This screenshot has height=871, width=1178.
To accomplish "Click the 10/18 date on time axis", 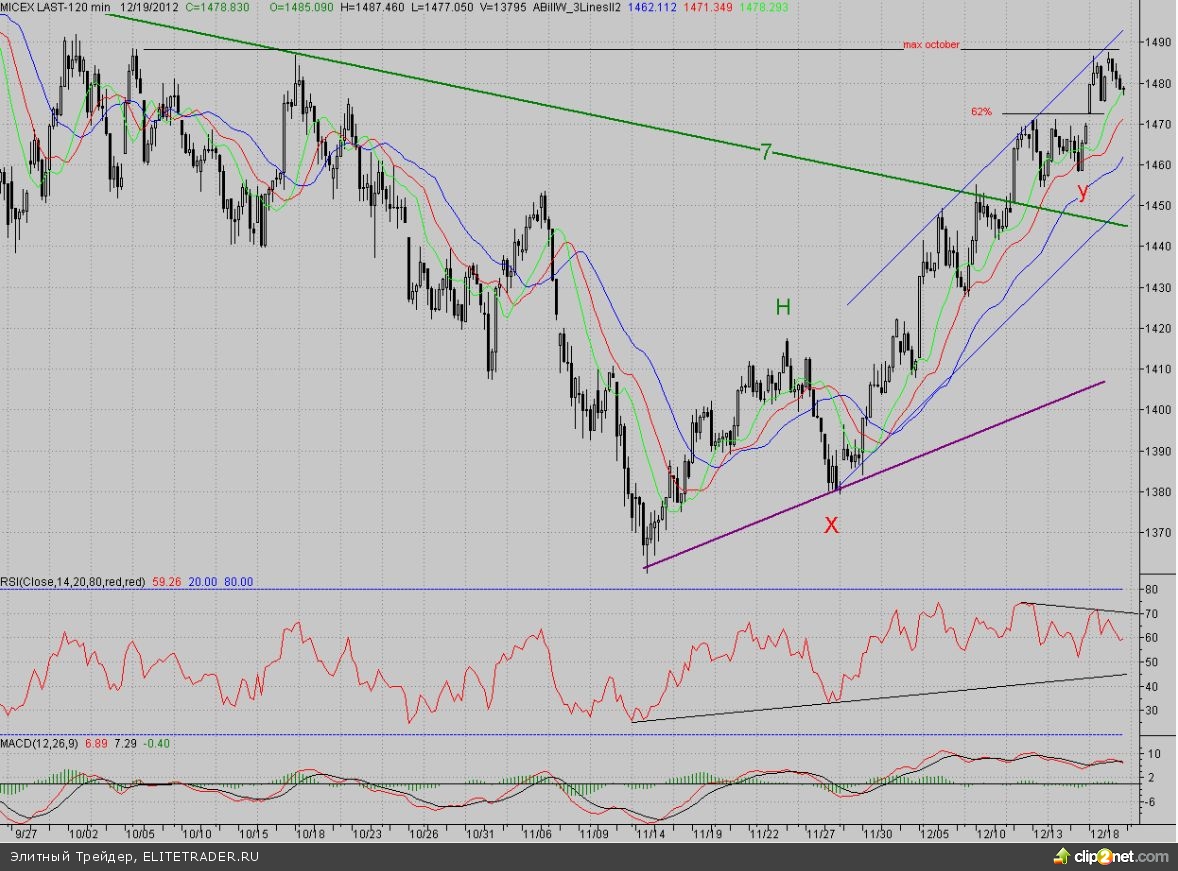I will [x=311, y=832].
